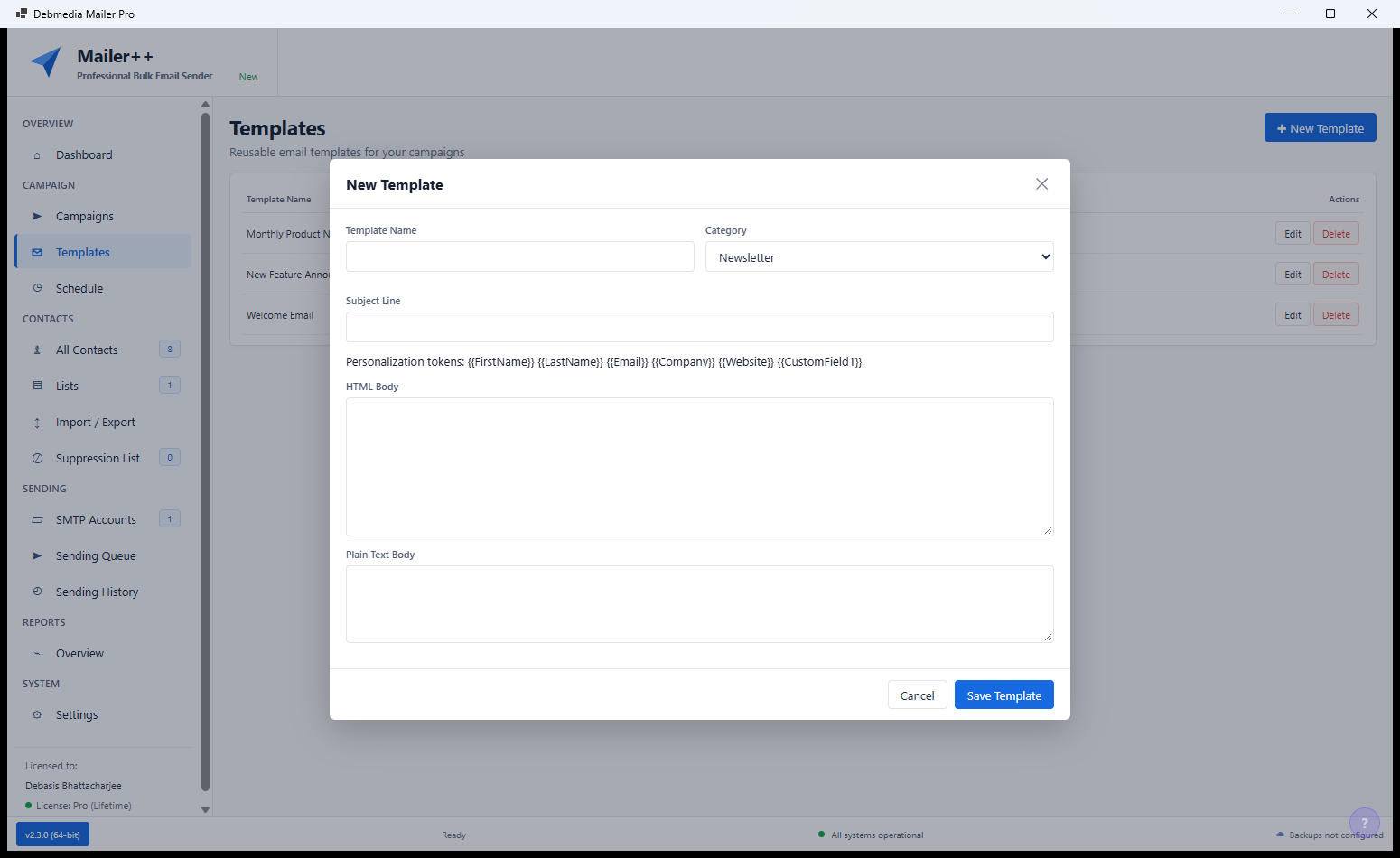
Task: Close the New Template dialog with X
Action: [x=1041, y=184]
